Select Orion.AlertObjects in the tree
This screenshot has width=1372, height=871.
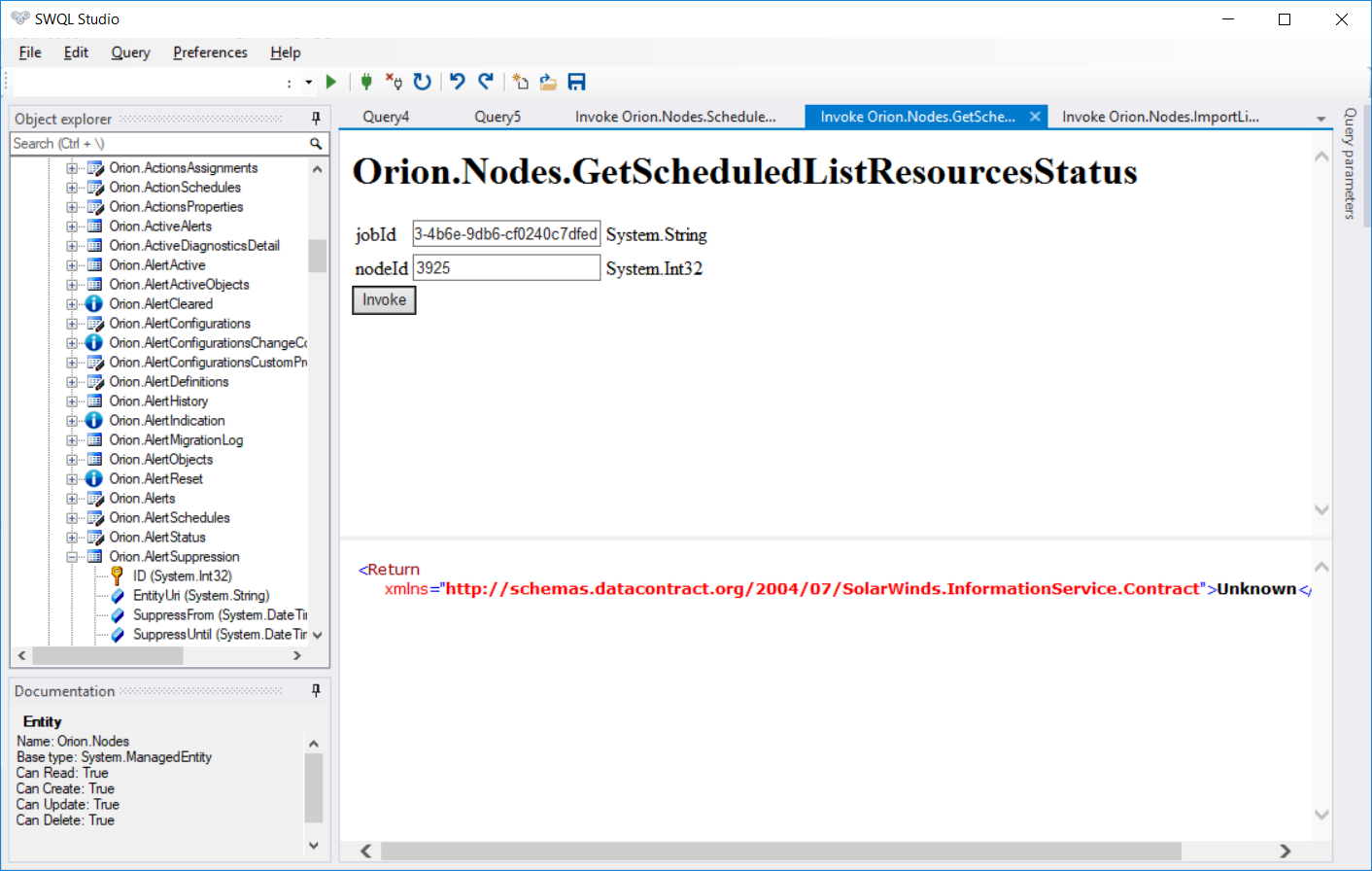click(x=160, y=460)
